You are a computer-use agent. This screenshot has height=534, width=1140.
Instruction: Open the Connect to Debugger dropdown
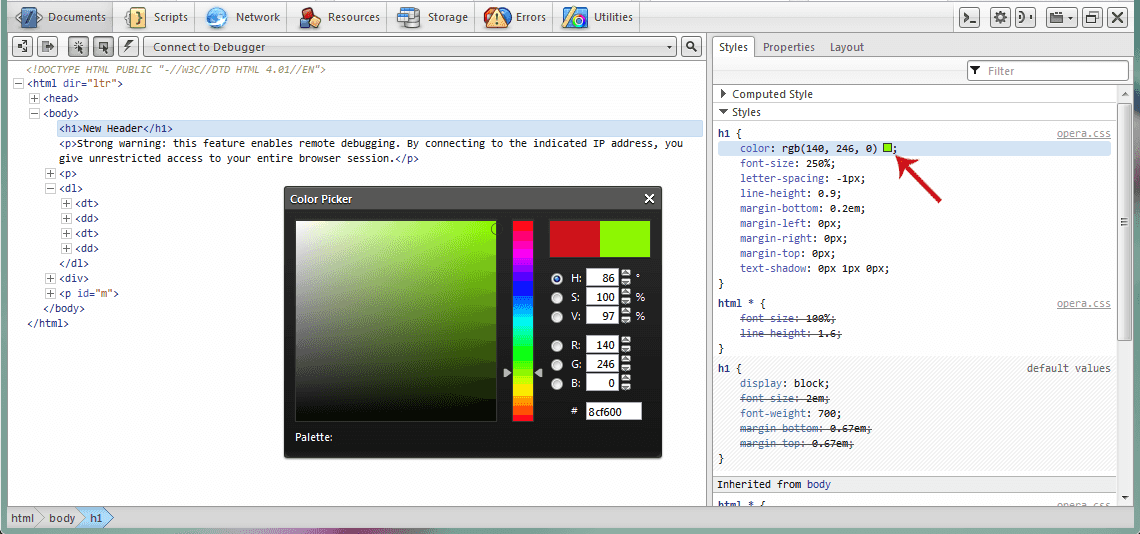[410, 47]
